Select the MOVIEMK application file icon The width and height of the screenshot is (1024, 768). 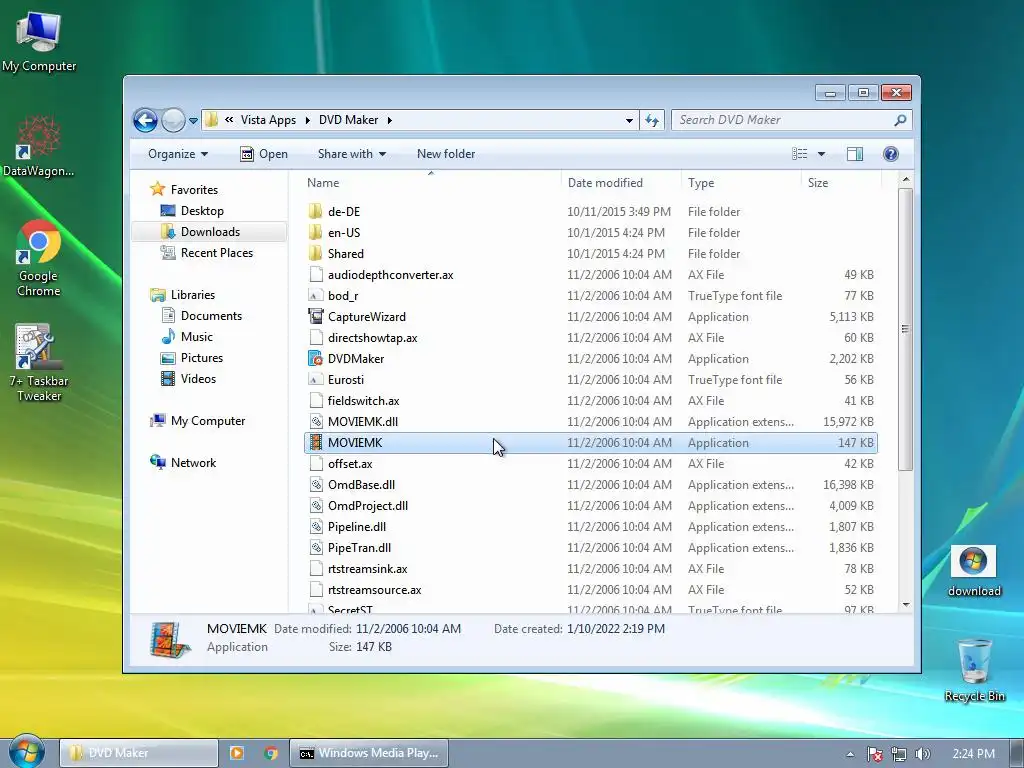pos(316,443)
